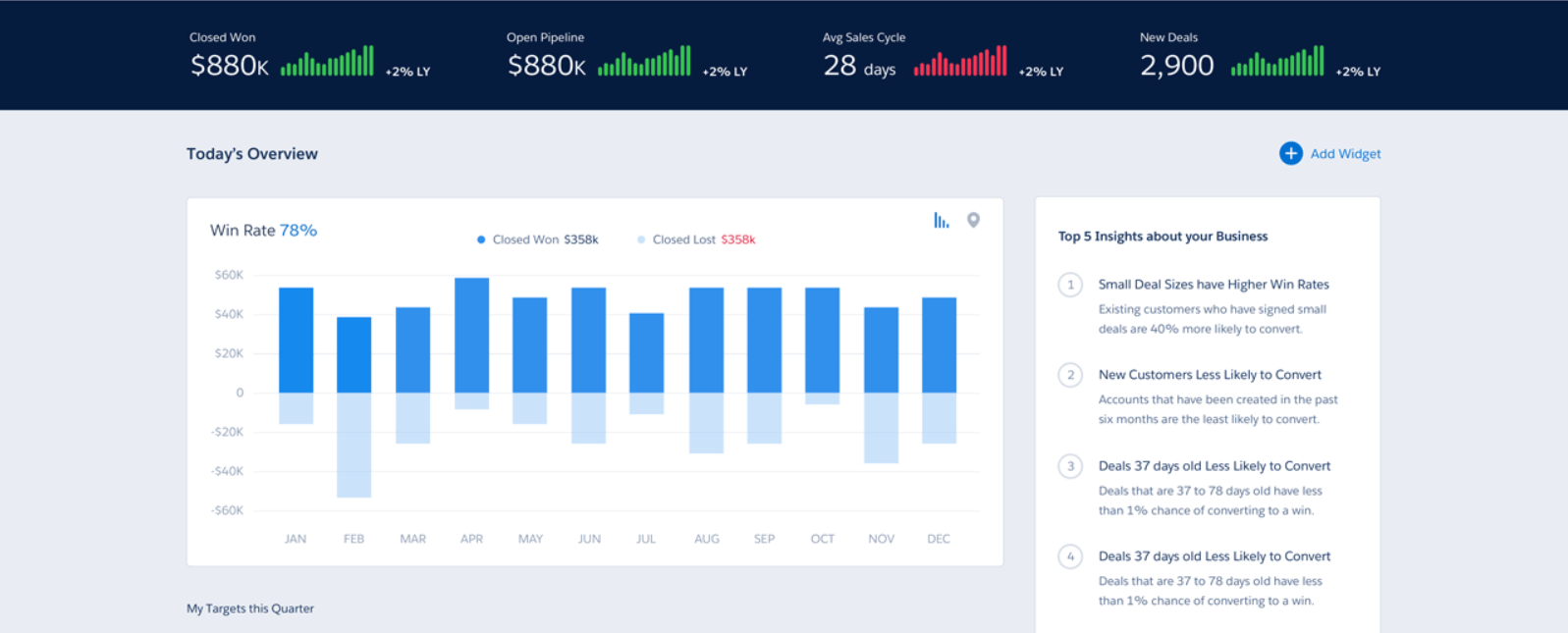Select the FEB closed lost bar
1568x633 pixels.
(353, 445)
